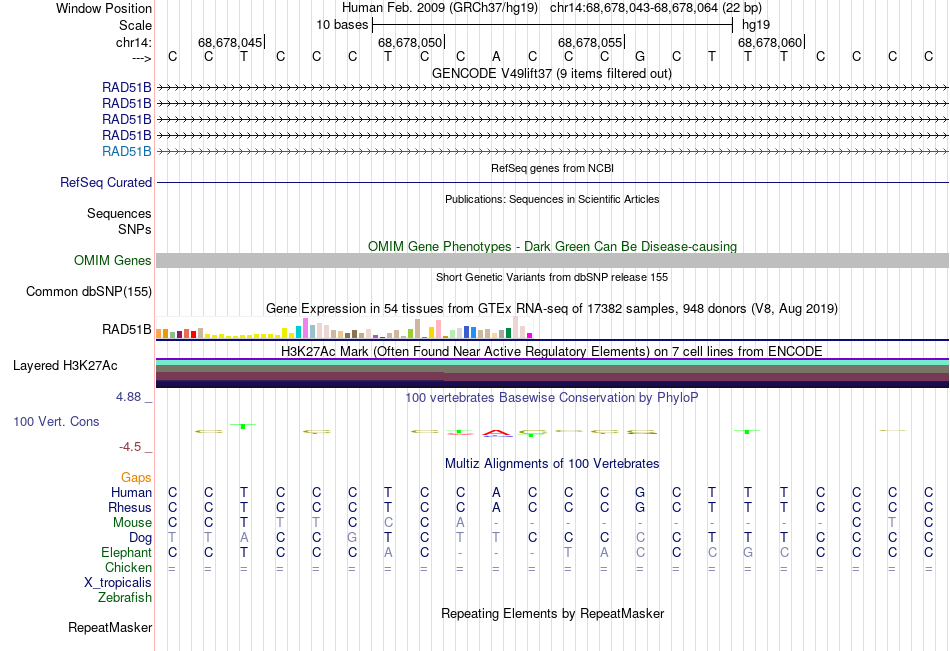Click the SNPs track label

pos(135,229)
